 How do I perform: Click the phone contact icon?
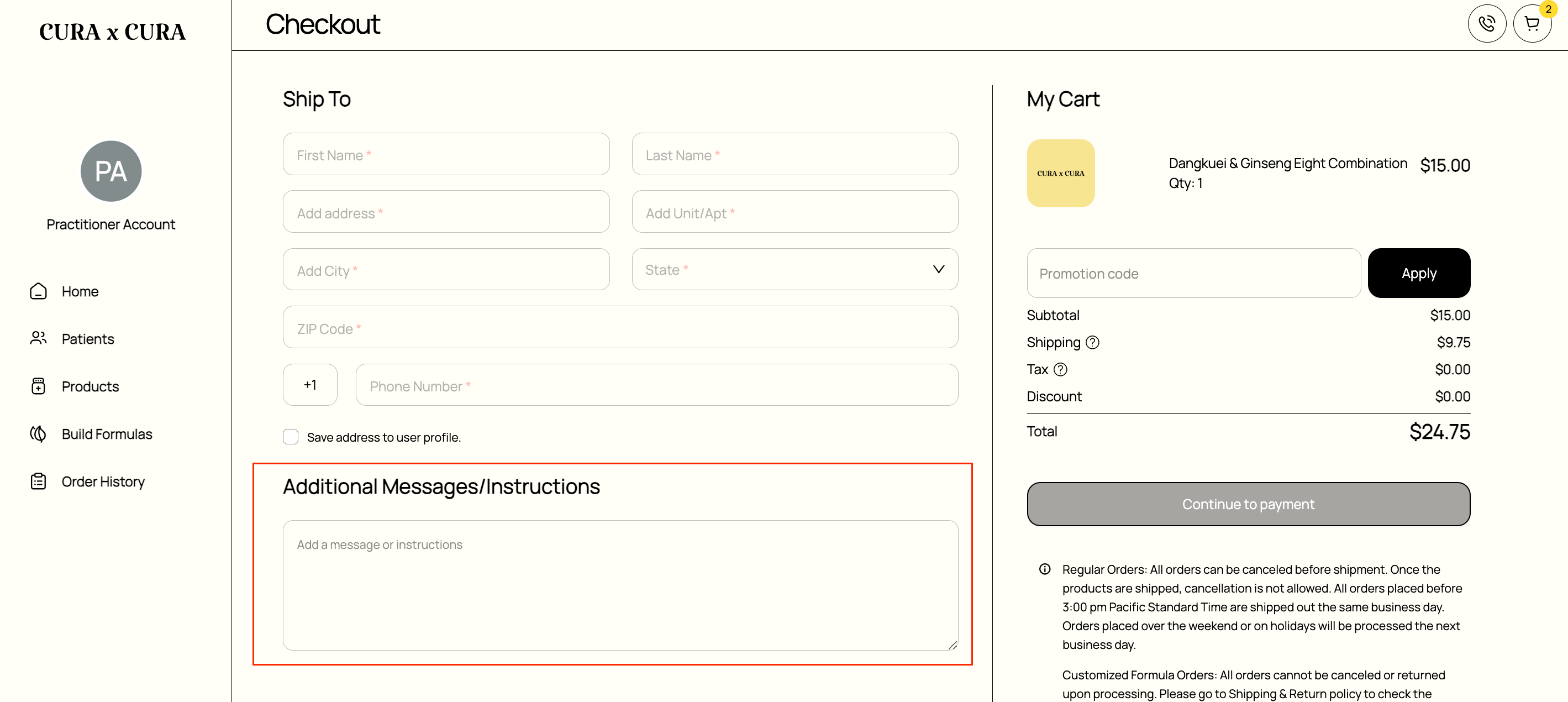click(x=1486, y=24)
